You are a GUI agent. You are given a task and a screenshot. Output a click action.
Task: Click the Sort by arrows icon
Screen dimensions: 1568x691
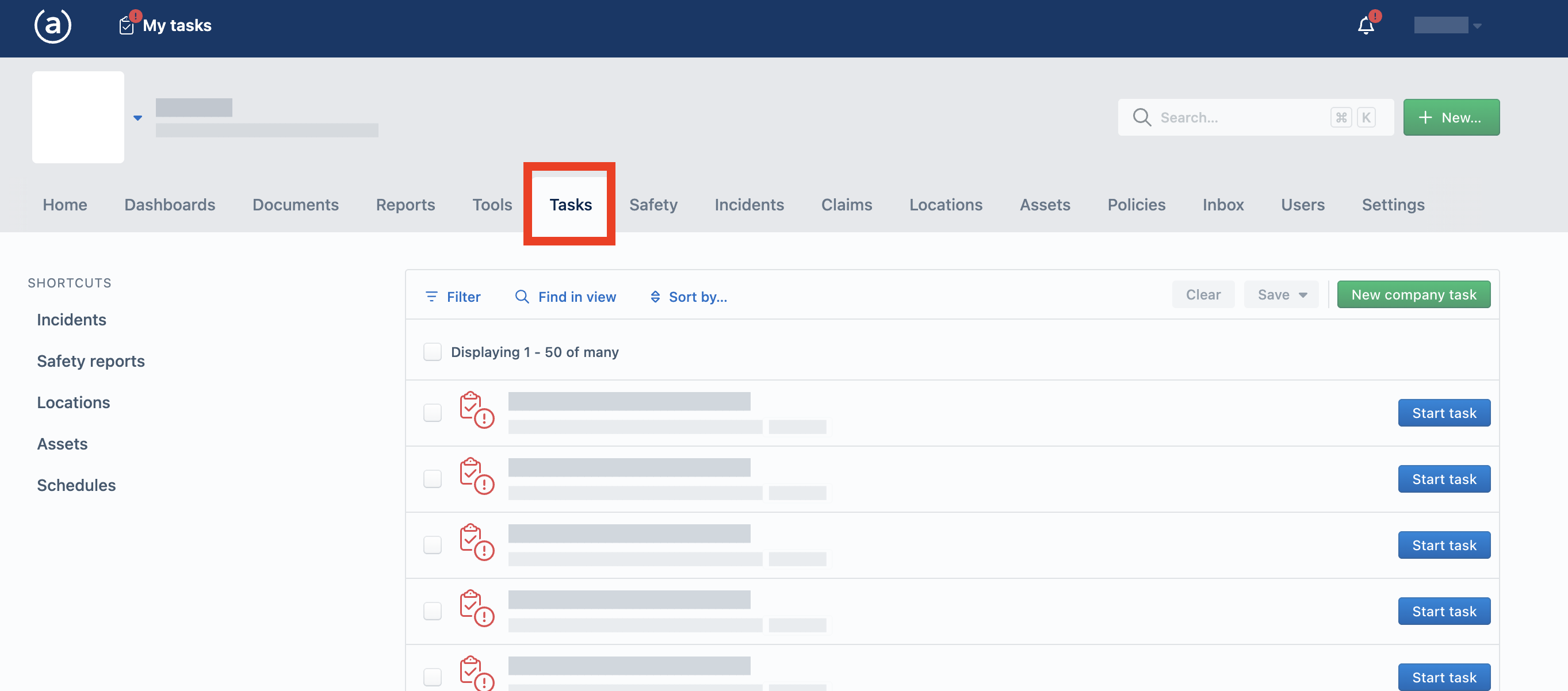[x=655, y=296]
